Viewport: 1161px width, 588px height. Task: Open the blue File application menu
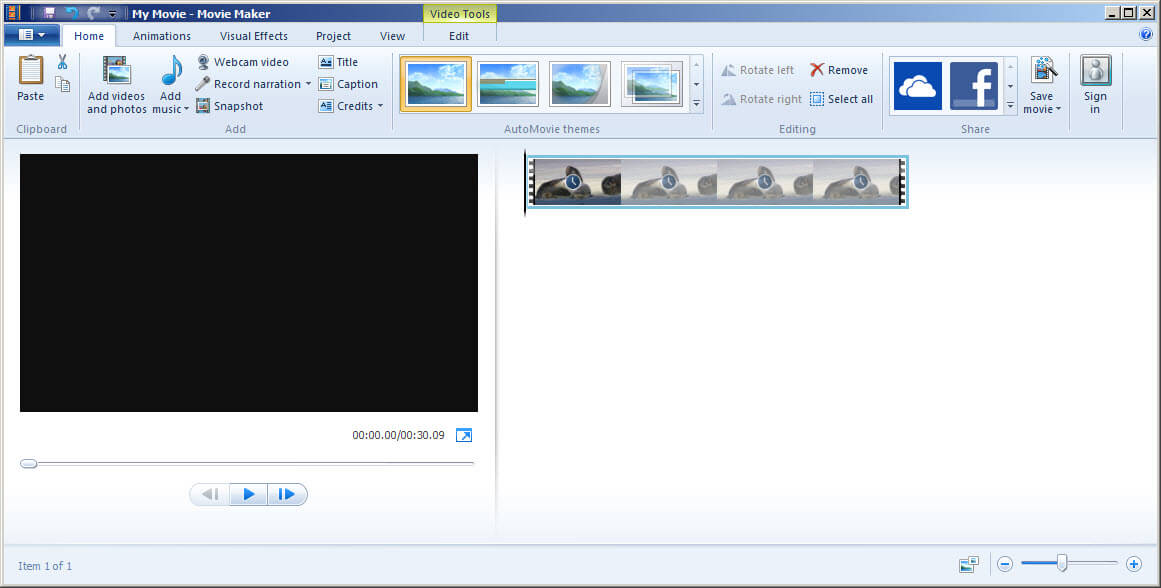tap(31, 35)
